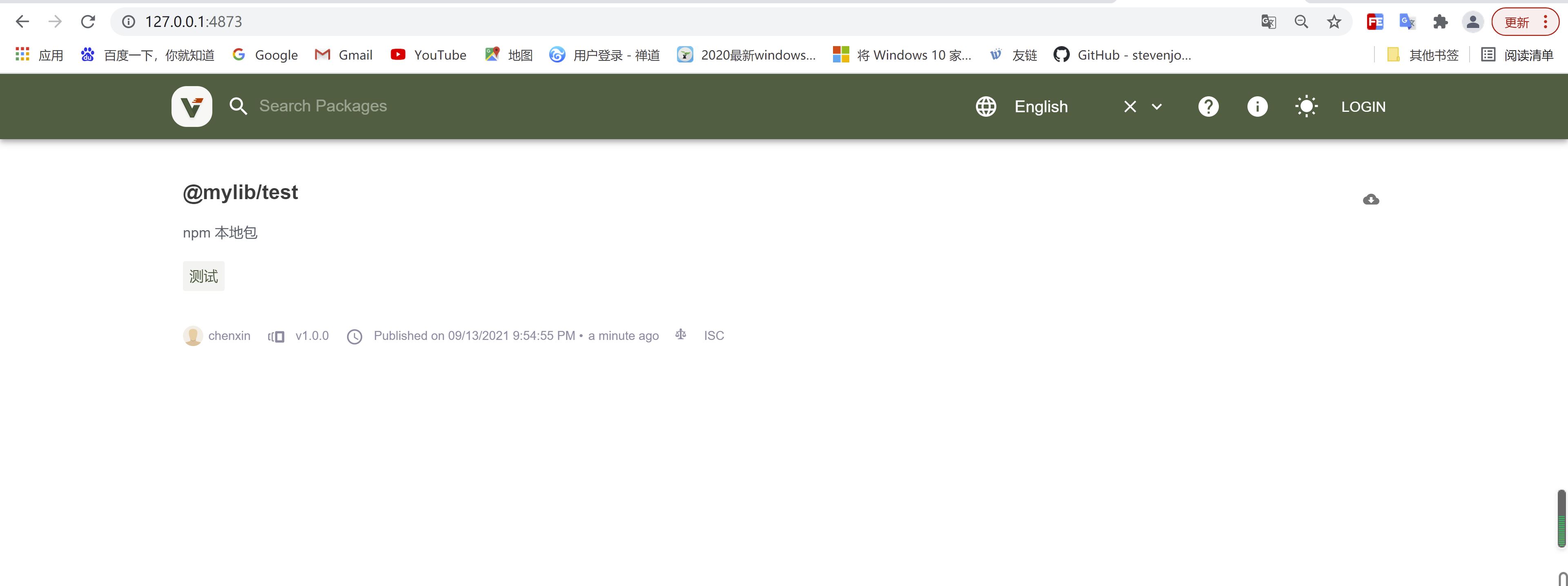
Task: Clear the selected English language
Action: 1130,107
